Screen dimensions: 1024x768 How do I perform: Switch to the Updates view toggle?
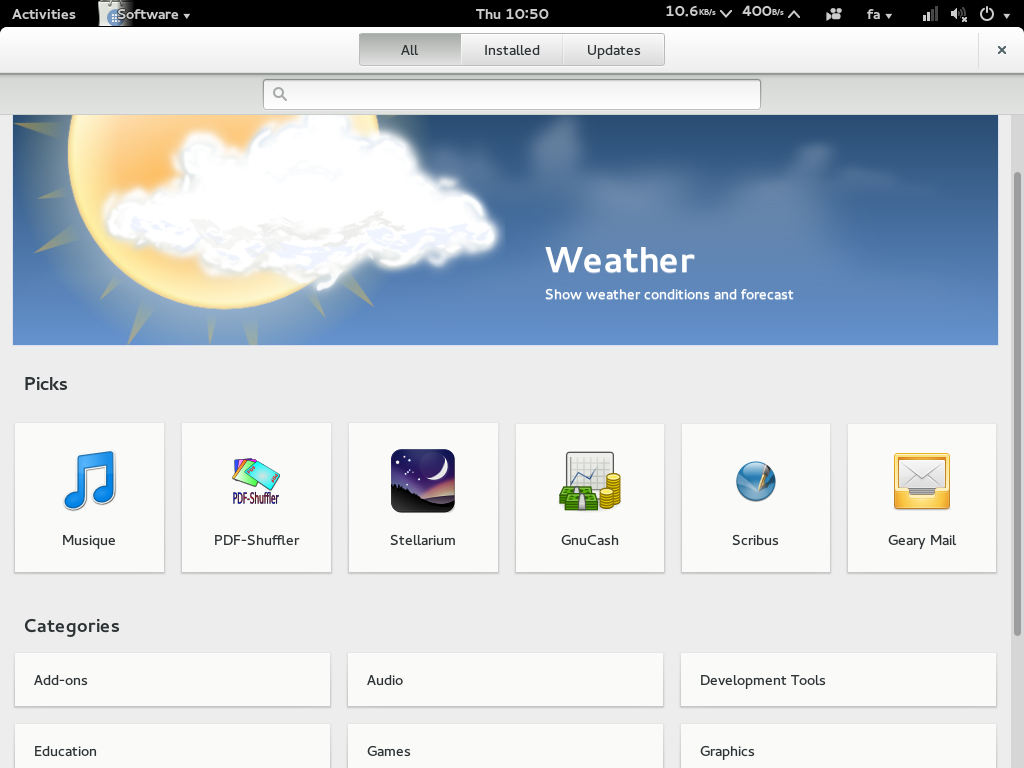[613, 50]
